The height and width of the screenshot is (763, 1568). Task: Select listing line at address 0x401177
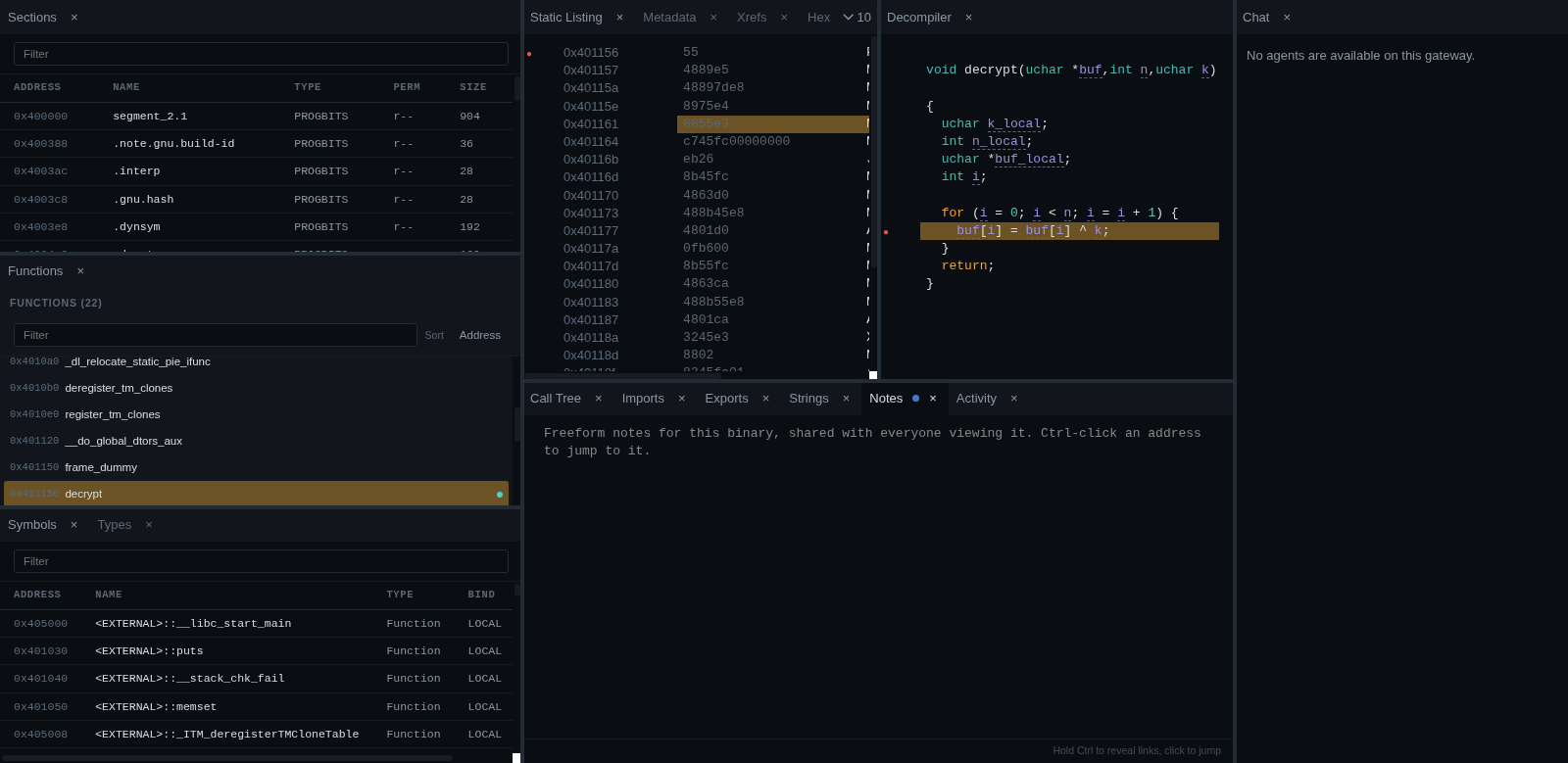point(698,231)
